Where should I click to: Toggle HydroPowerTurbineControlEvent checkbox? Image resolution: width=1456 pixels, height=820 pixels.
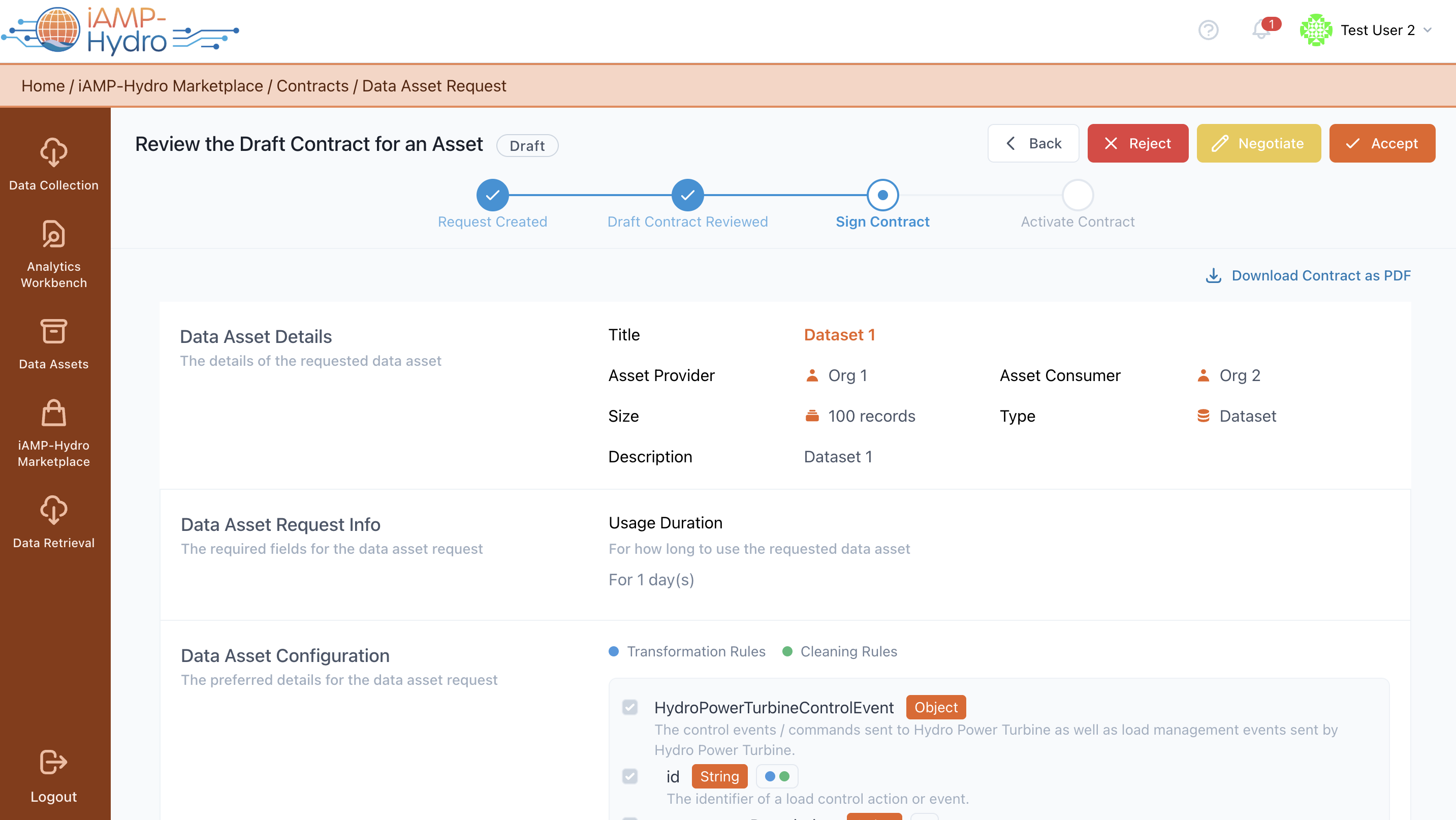629,707
